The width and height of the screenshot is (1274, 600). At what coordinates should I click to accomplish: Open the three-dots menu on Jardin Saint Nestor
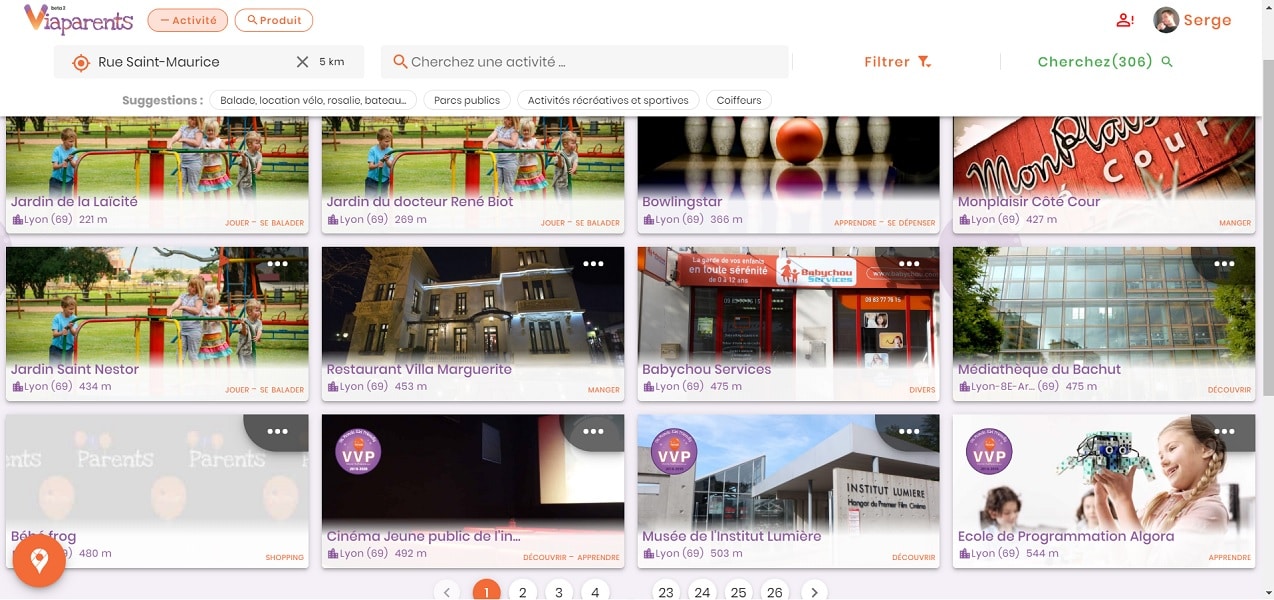[278, 264]
